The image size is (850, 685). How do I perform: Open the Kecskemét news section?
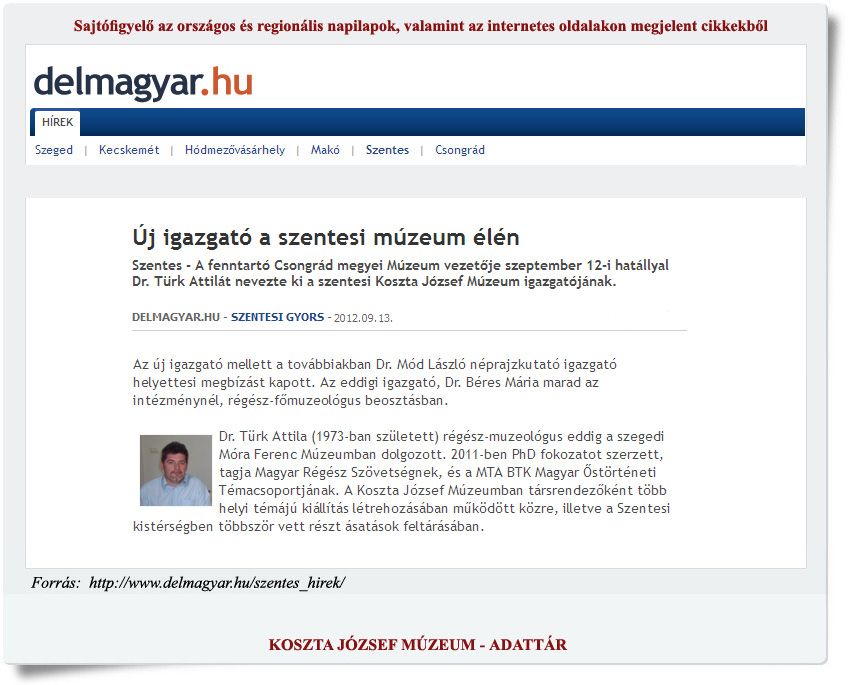tap(129, 150)
